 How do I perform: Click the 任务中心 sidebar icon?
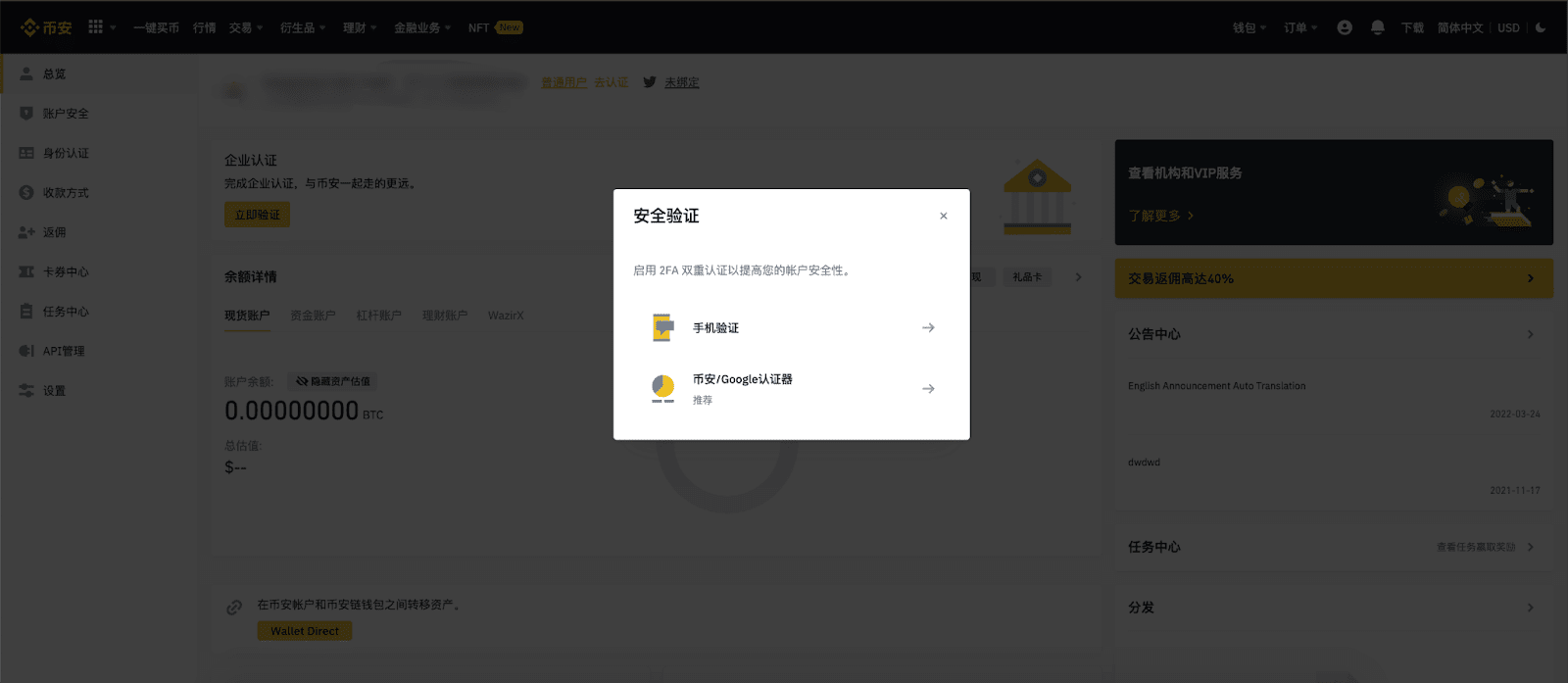[x=26, y=312]
